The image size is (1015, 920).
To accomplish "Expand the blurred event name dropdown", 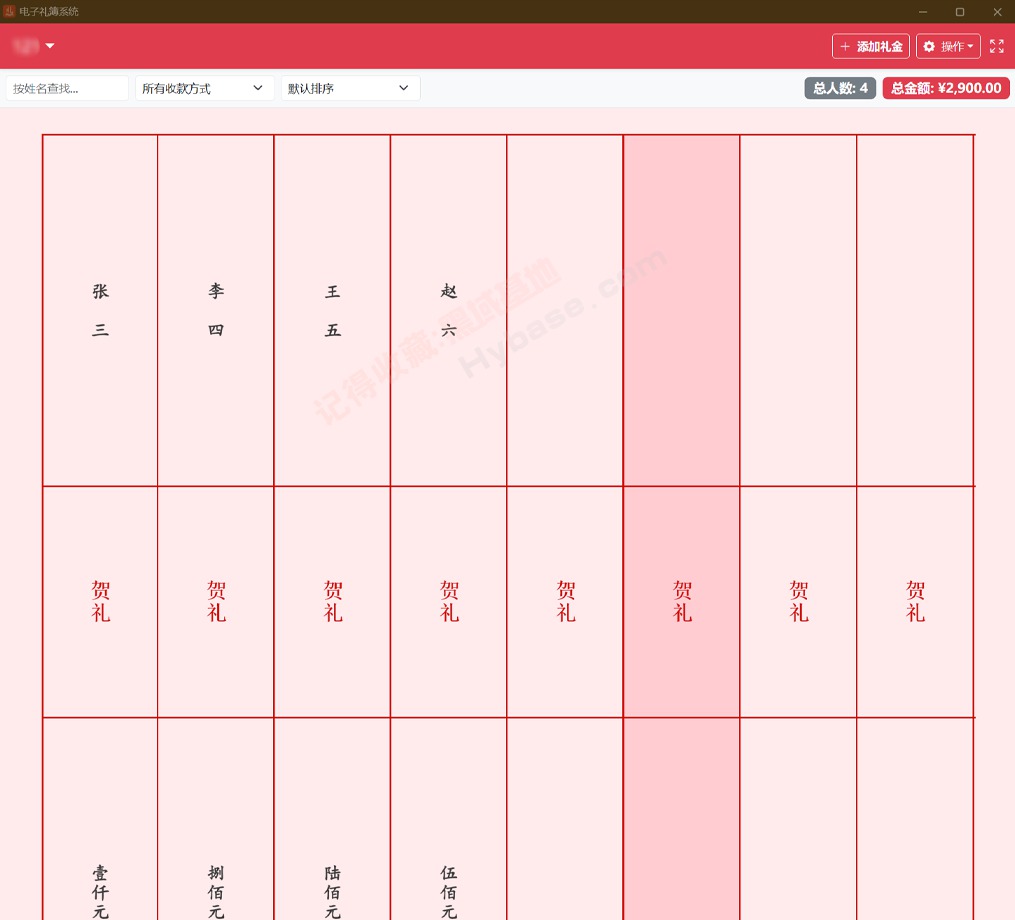I will point(33,46).
